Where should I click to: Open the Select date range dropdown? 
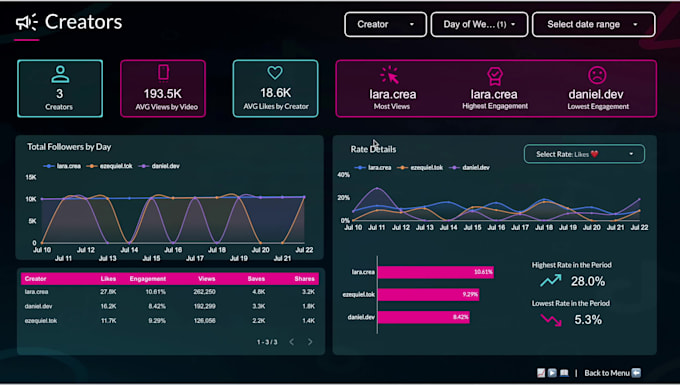(x=593, y=24)
